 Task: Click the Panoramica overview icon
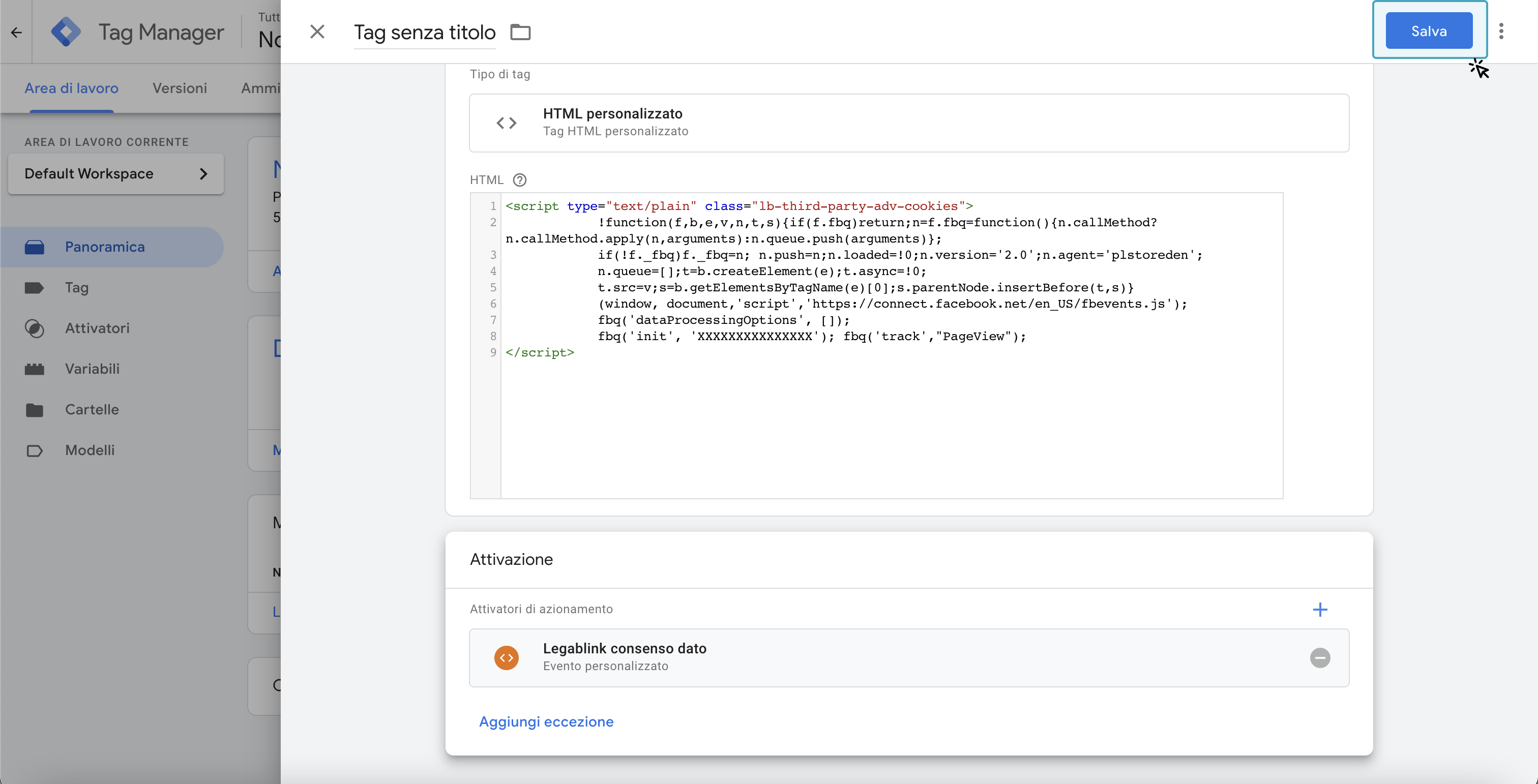pos(35,247)
